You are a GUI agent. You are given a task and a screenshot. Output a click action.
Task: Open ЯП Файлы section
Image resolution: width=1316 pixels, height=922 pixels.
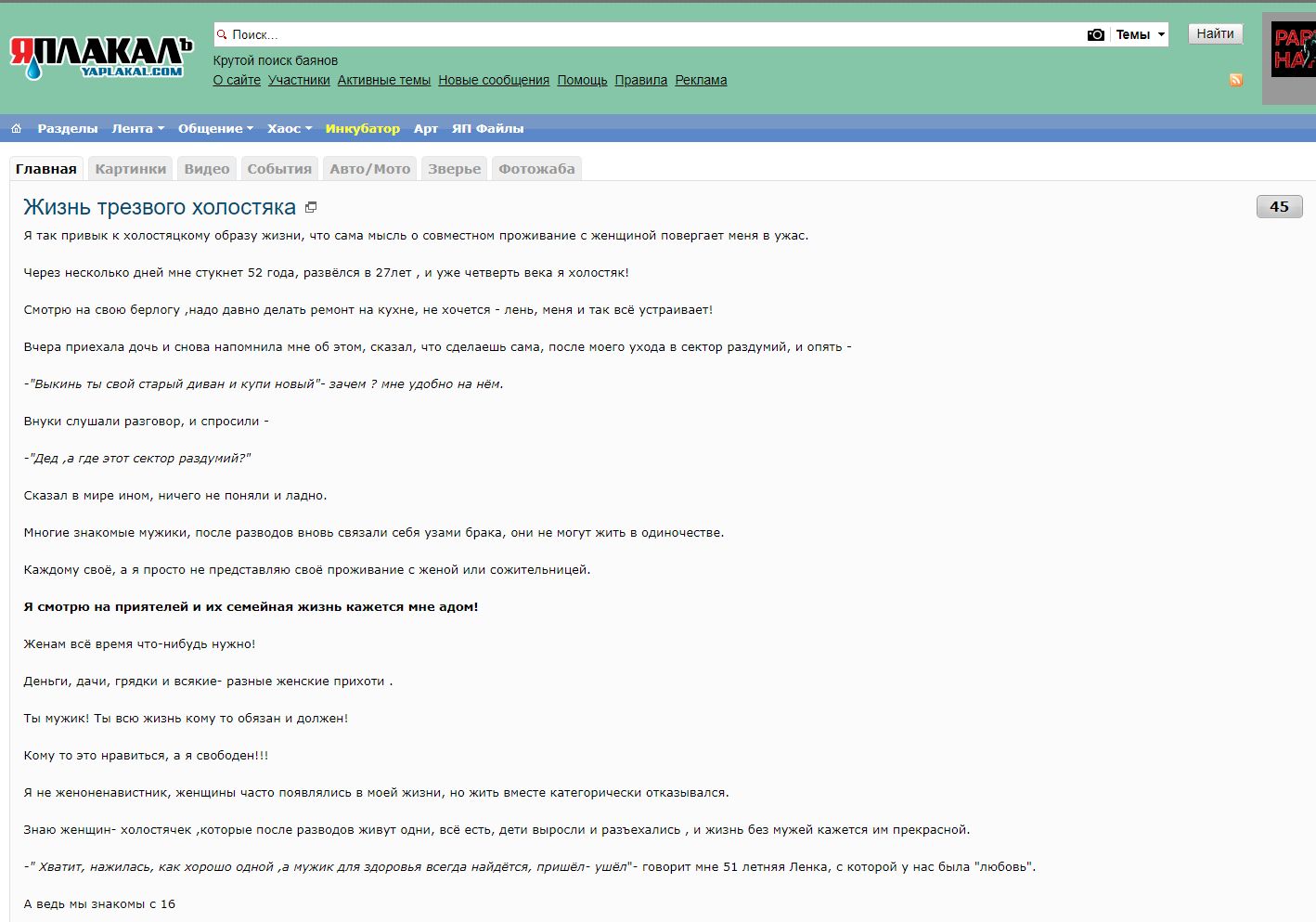click(x=488, y=128)
